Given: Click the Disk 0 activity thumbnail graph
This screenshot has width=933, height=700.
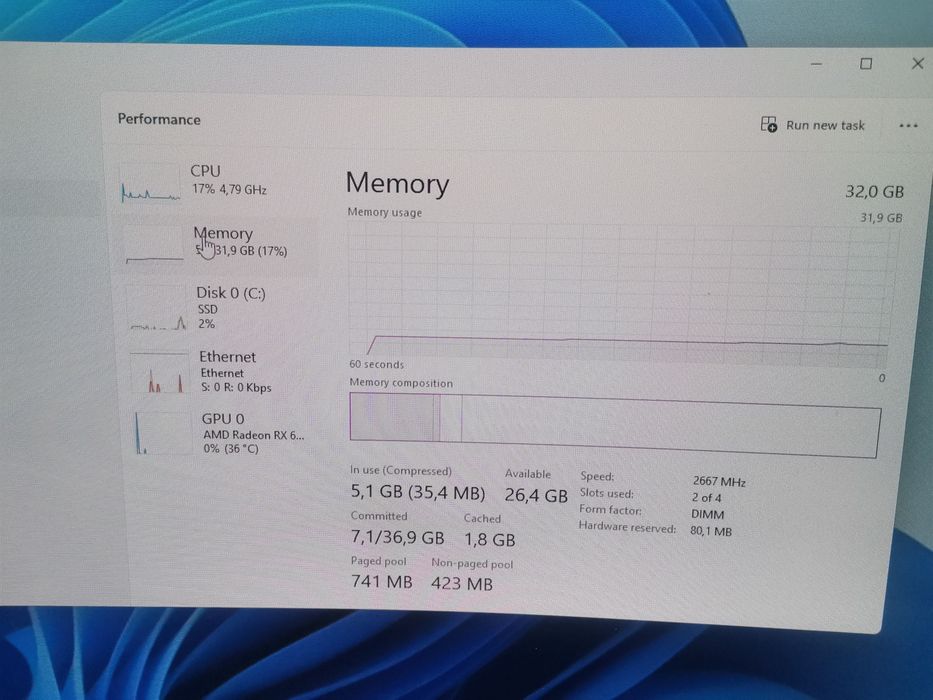Looking at the screenshot, I should pyautogui.click(x=157, y=308).
